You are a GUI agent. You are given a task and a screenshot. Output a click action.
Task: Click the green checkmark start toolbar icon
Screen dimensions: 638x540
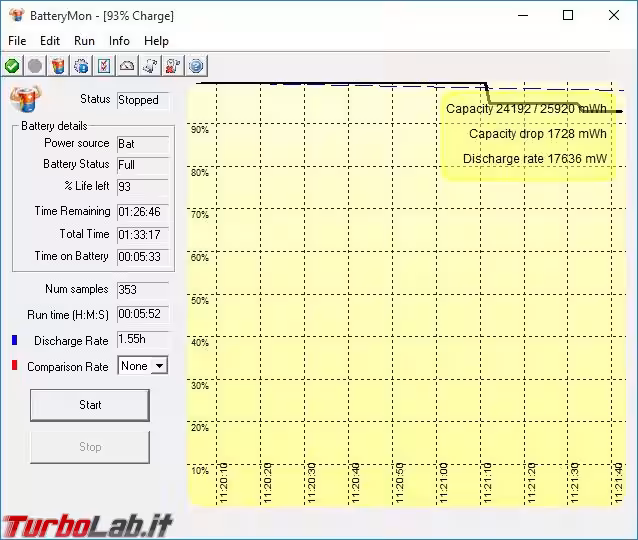tap(12, 66)
